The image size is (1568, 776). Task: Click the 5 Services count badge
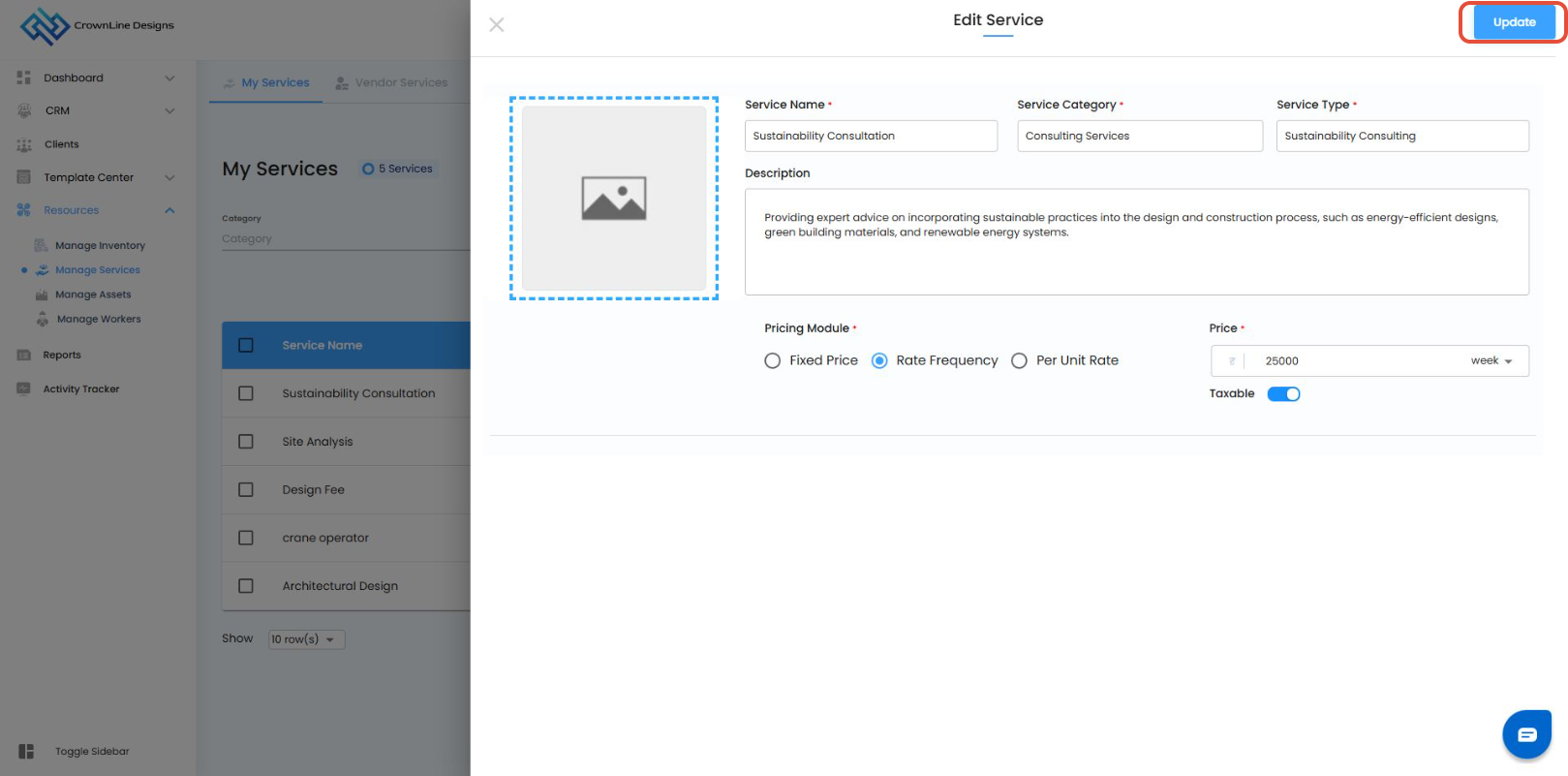[398, 169]
